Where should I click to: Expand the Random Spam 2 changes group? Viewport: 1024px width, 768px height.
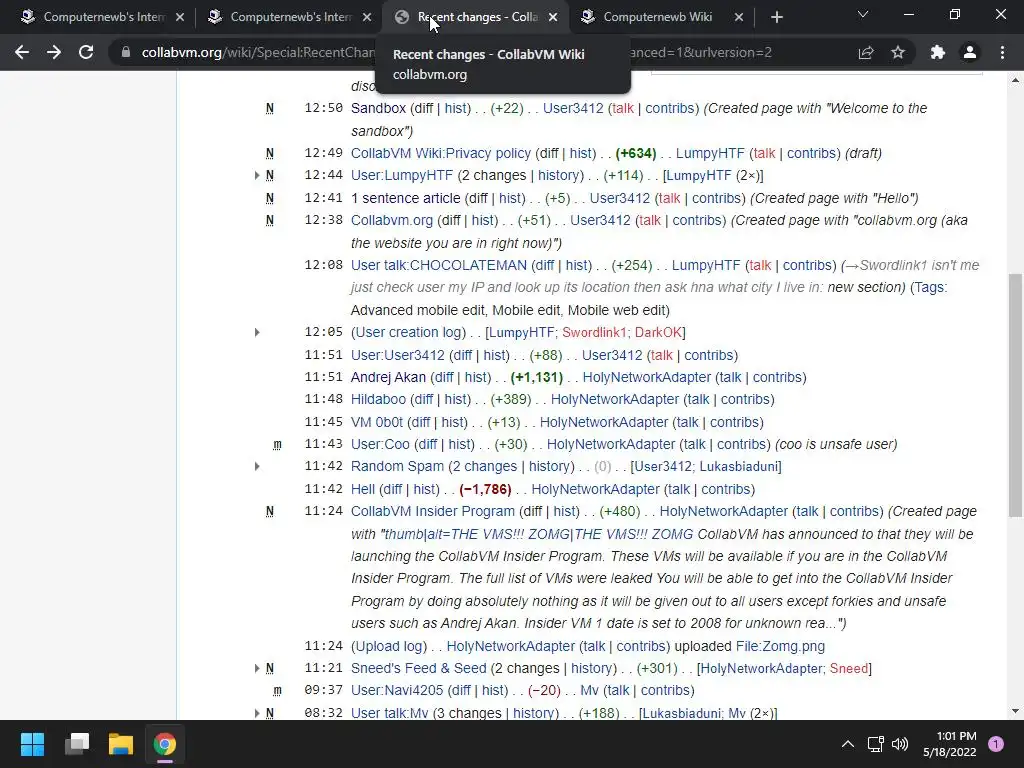(257, 466)
